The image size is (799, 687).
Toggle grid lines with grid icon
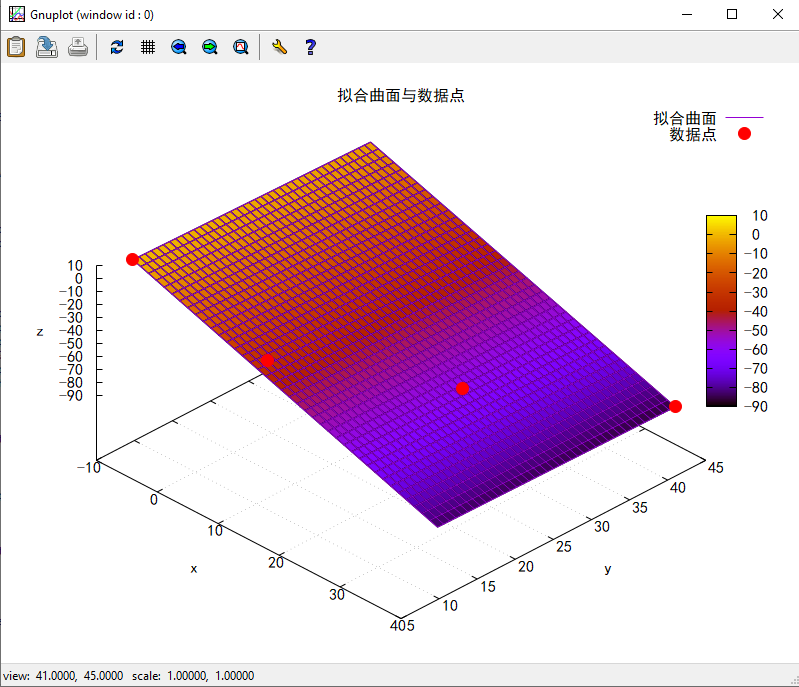148,47
